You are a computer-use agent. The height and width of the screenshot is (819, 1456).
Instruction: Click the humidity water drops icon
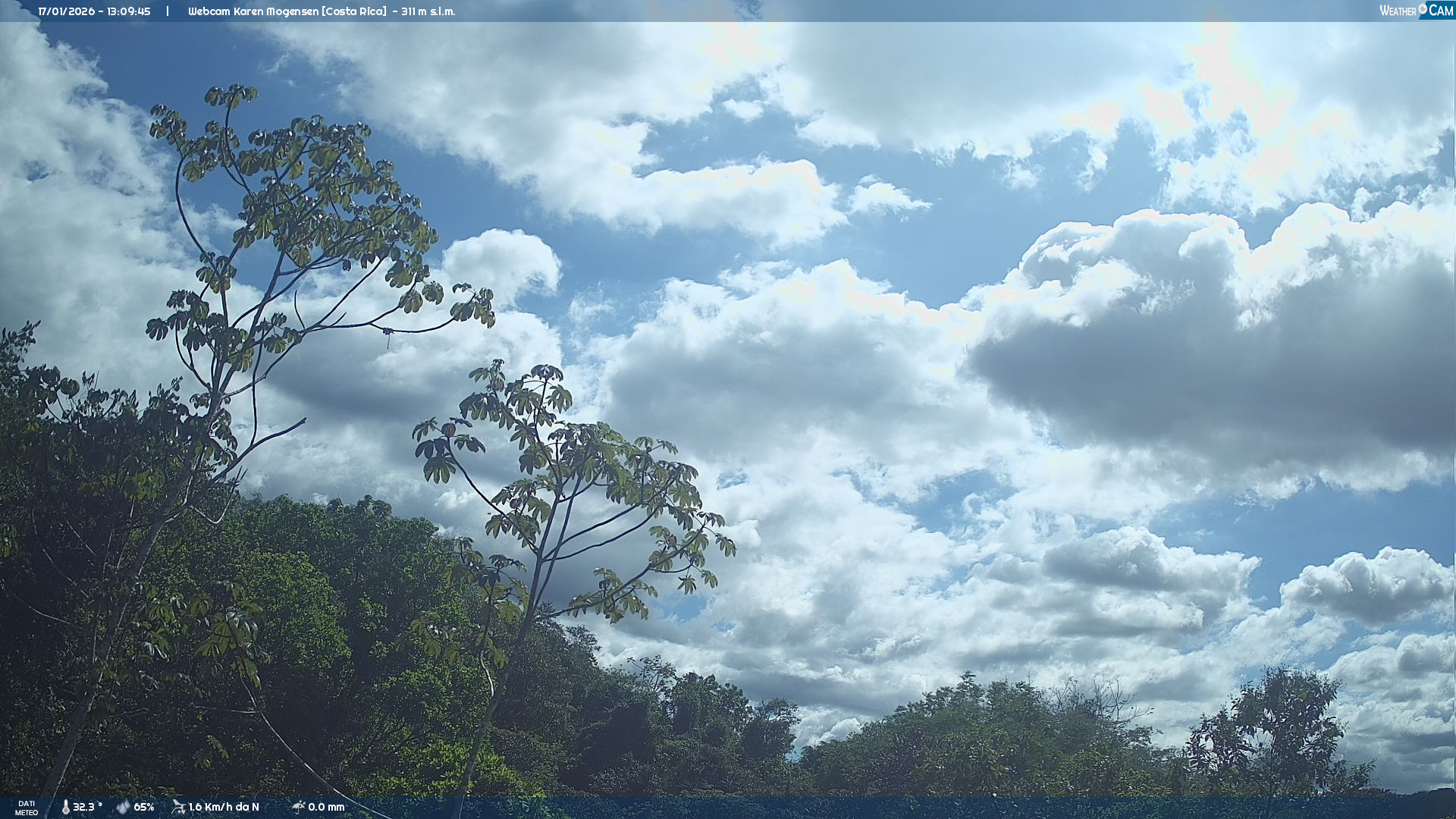123,808
